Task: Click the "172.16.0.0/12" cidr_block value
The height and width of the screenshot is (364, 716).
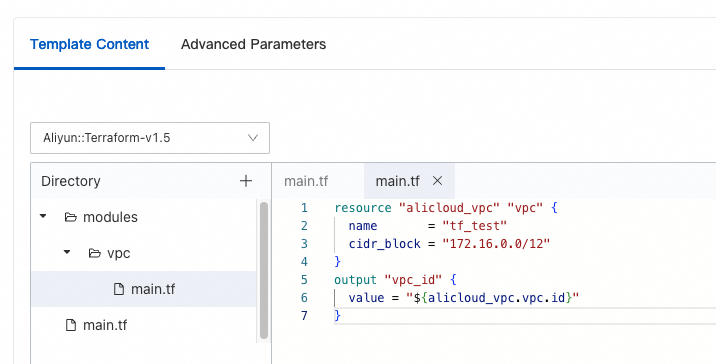Action: pyautogui.click(x=496, y=244)
